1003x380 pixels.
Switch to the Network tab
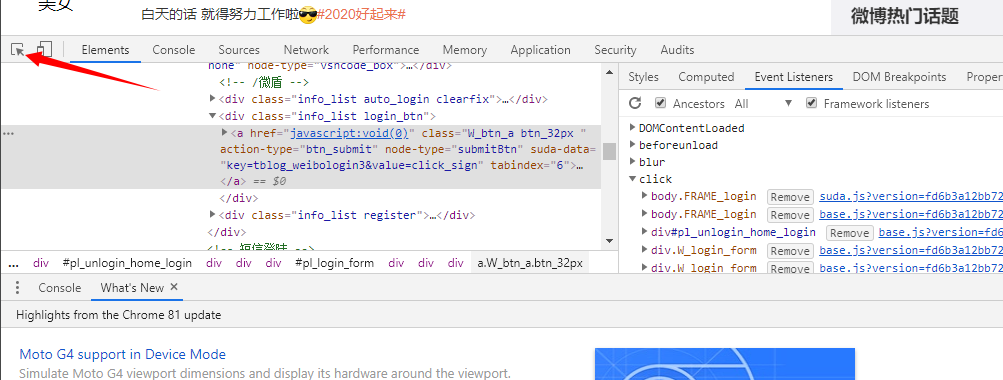(306, 50)
